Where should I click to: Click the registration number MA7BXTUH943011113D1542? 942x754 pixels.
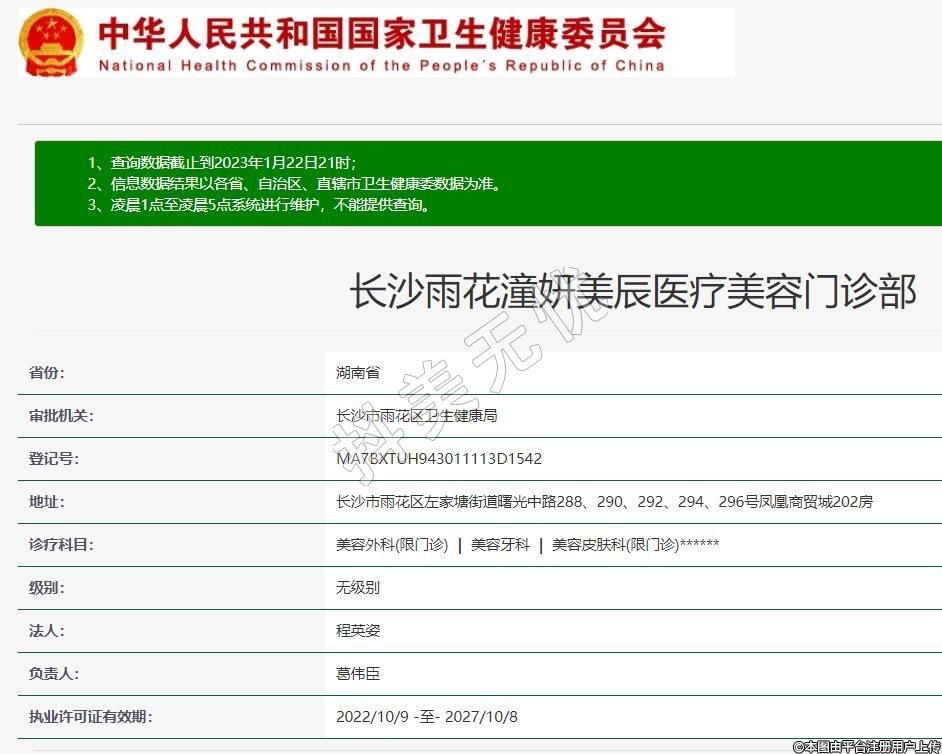(439, 459)
